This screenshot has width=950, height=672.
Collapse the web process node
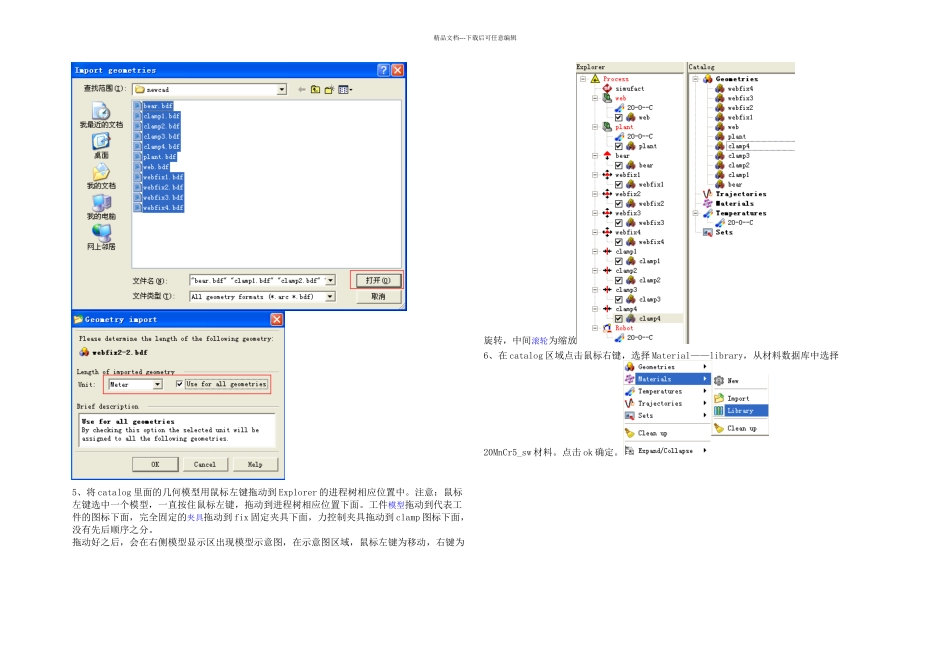[595, 98]
